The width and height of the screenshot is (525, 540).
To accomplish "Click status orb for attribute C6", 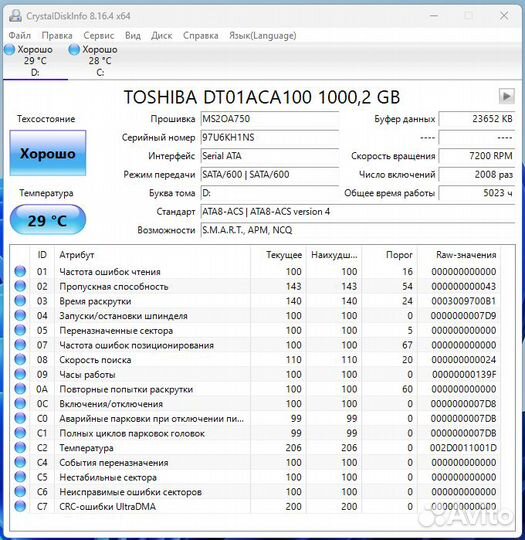I will [x=20, y=492].
